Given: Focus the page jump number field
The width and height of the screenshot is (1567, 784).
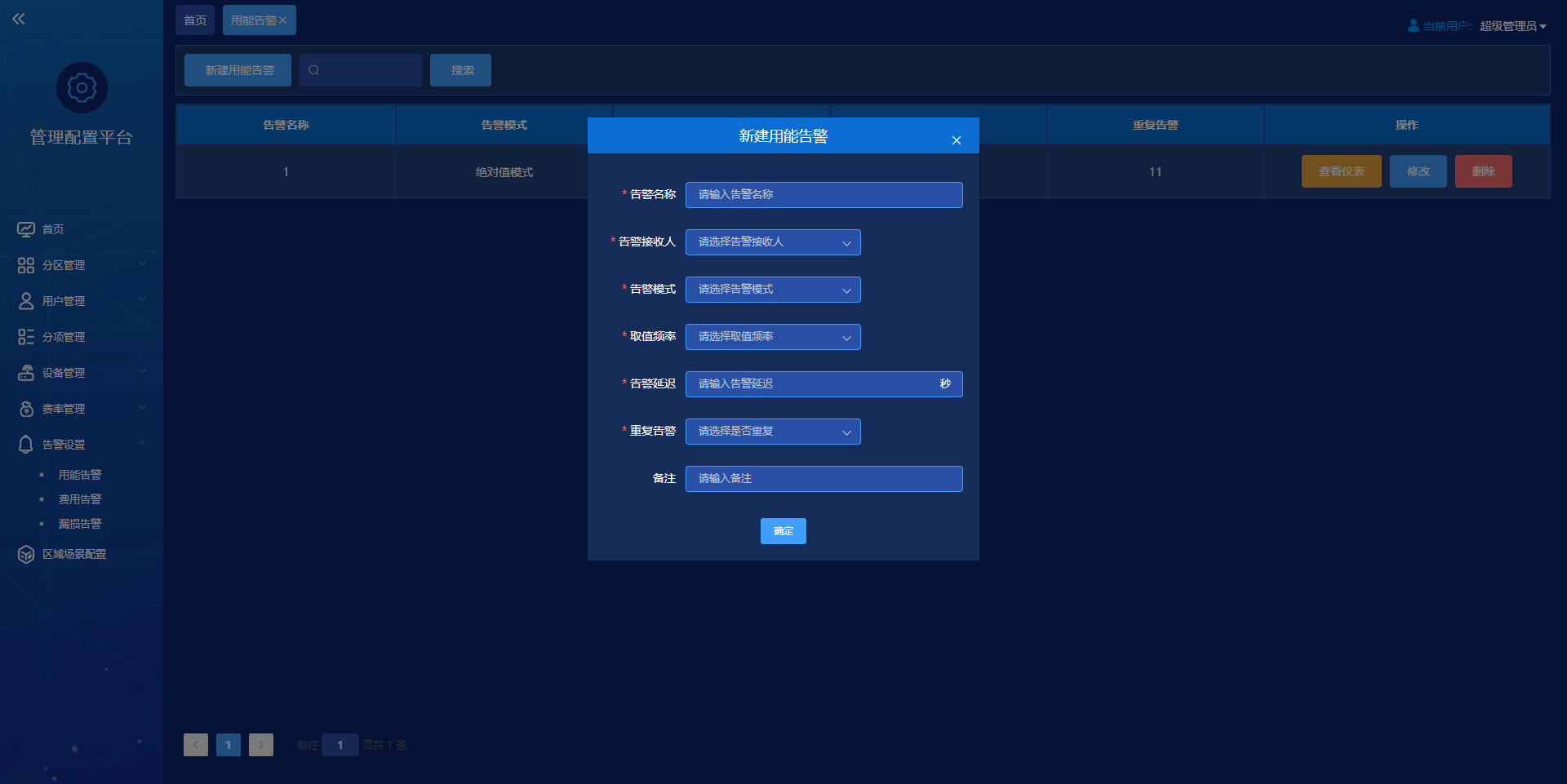Looking at the screenshot, I should click(x=340, y=745).
